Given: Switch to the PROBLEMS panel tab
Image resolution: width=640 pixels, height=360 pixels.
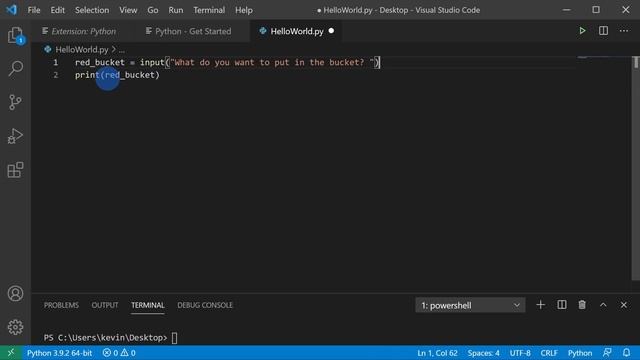Looking at the screenshot, I should [x=61, y=305].
